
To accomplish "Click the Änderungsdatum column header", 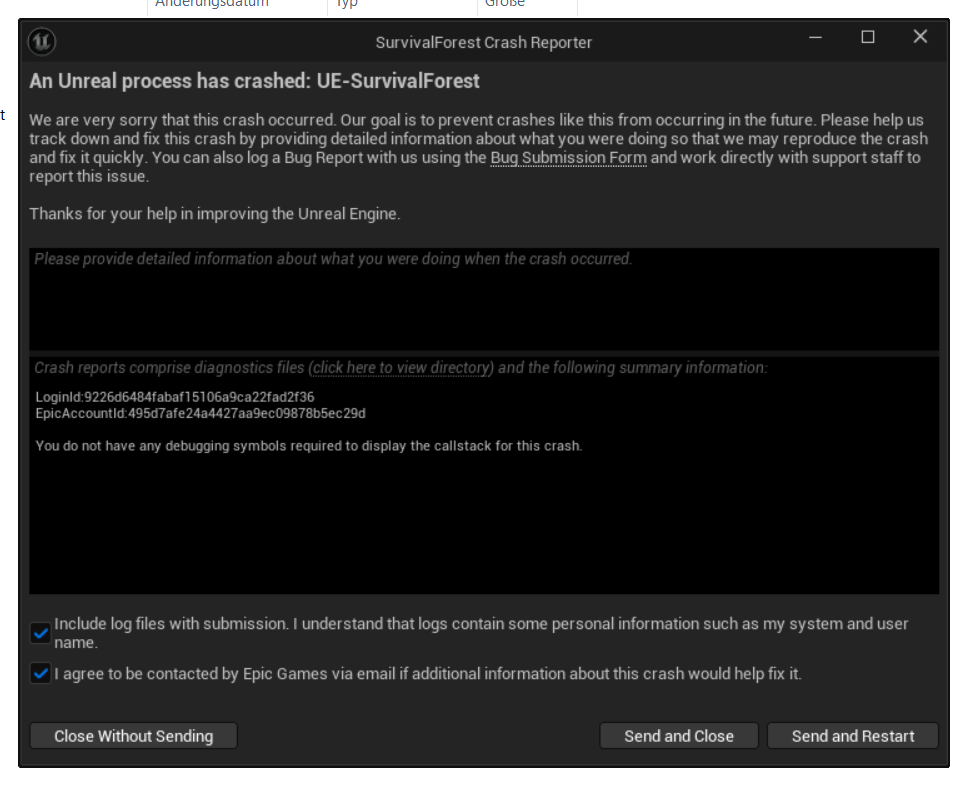I will click(212, 4).
